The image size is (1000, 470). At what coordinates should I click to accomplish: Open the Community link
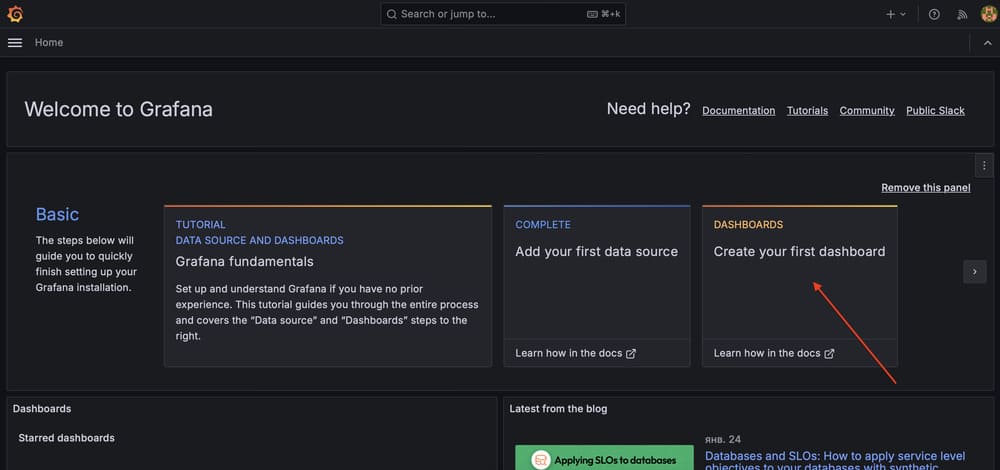[867, 110]
